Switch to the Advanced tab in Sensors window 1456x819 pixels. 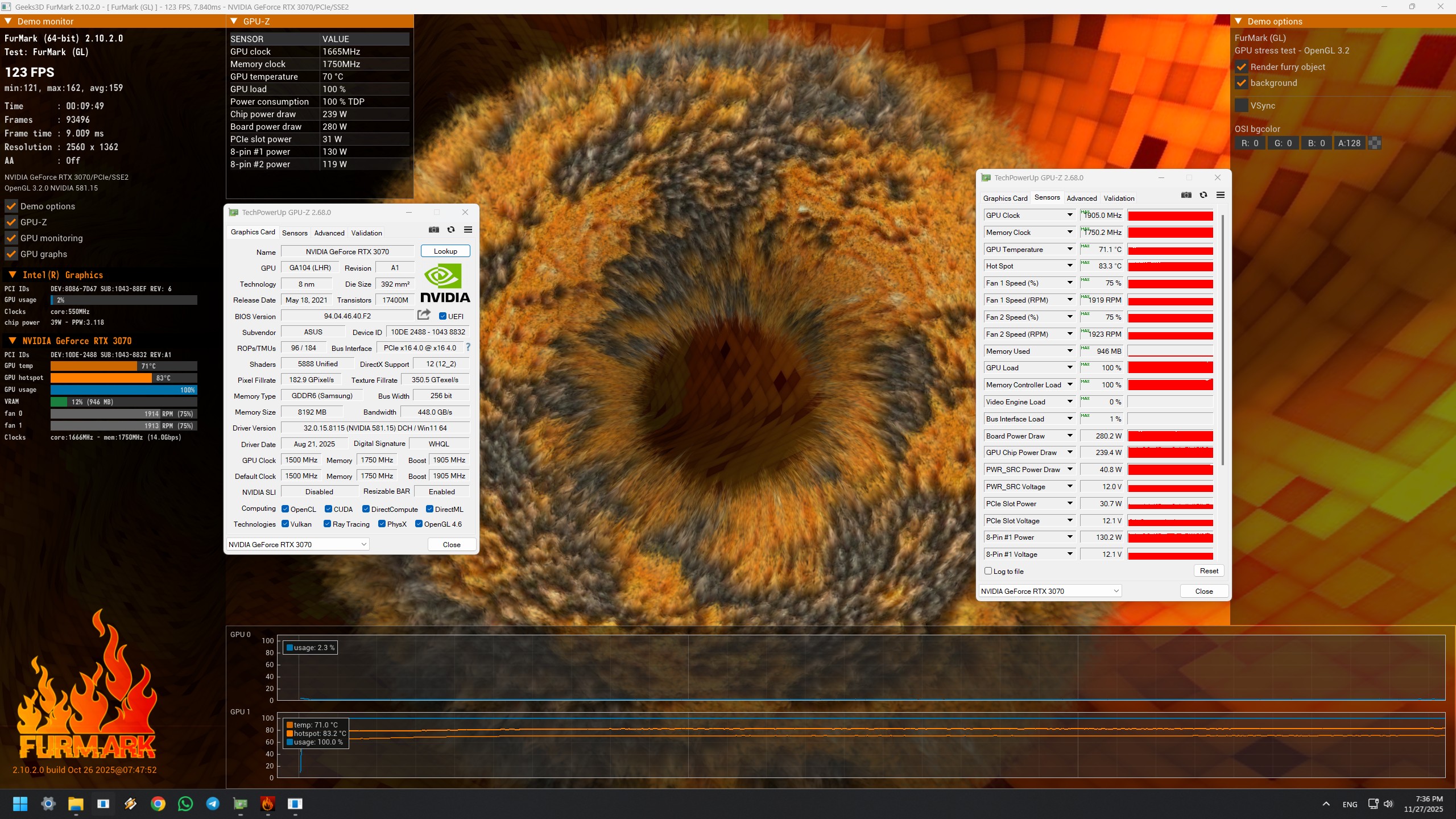pyautogui.click(x=1081, y=198)
